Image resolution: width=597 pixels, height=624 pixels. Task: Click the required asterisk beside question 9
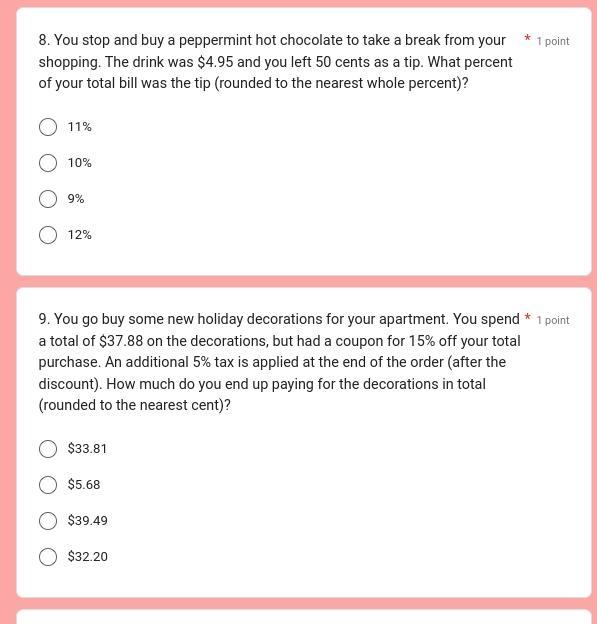click(528, 317)
